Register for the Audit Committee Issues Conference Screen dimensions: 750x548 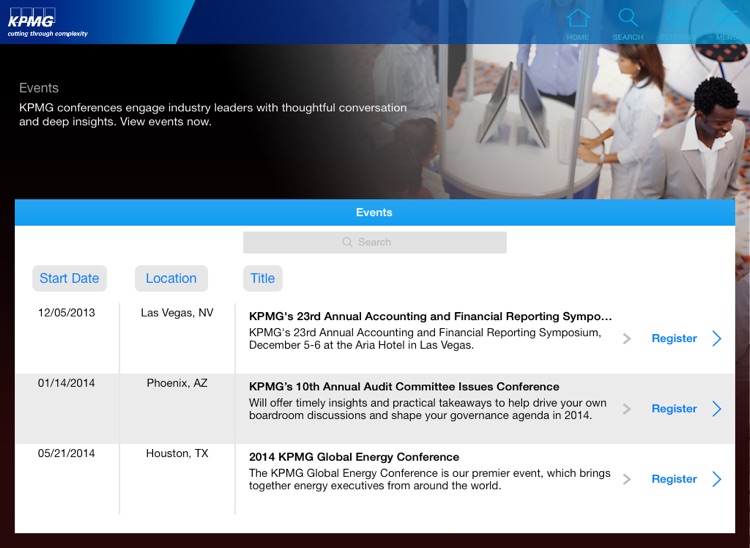[674, 409]
